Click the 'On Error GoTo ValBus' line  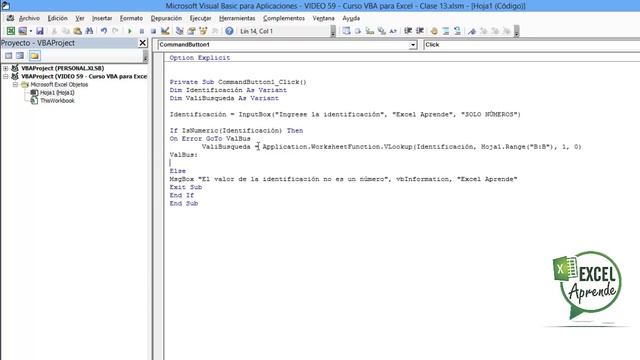click(x=210, y=139)
